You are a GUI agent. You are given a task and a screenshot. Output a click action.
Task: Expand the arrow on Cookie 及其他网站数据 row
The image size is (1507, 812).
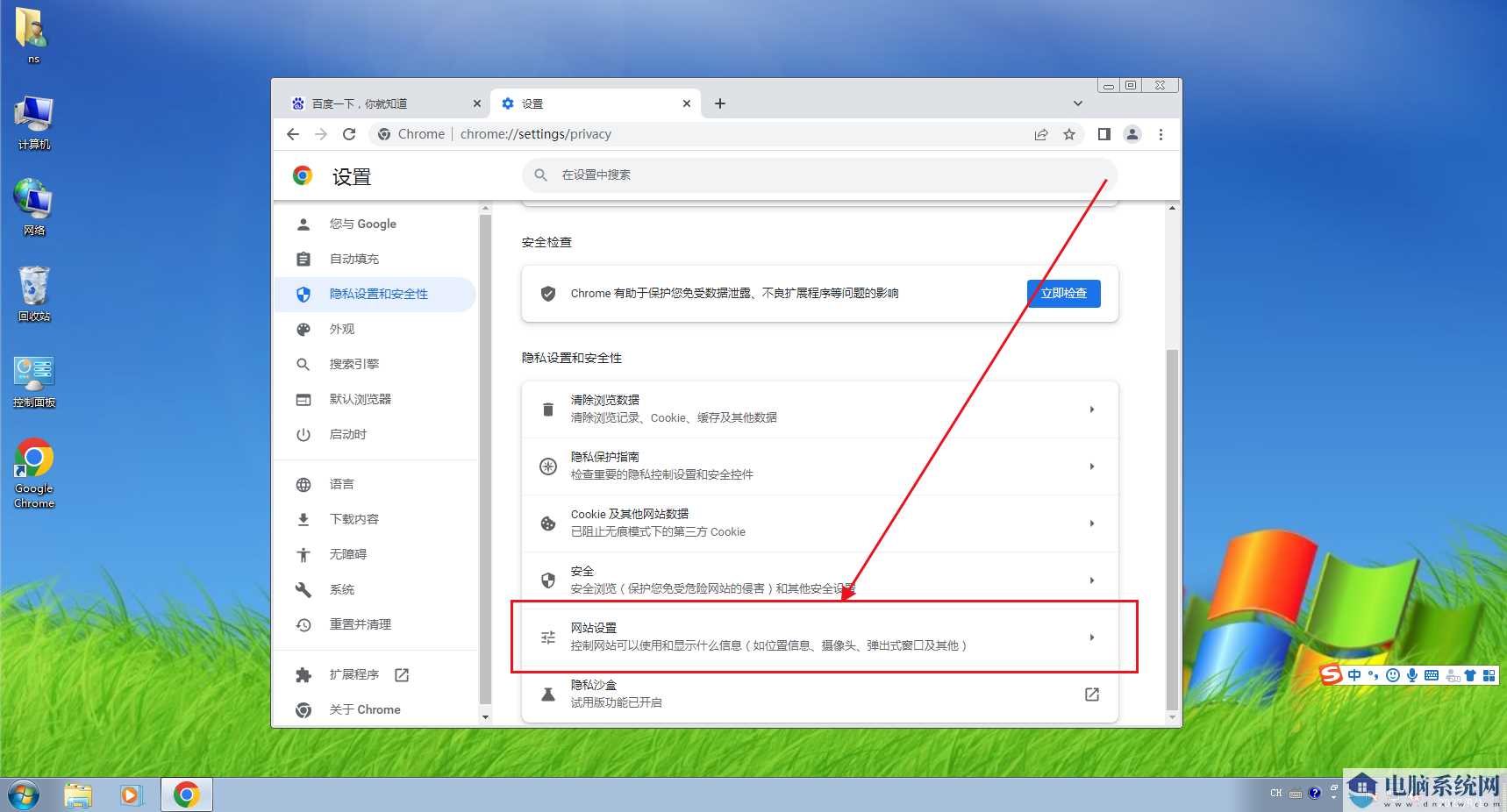pos(1092,524)
